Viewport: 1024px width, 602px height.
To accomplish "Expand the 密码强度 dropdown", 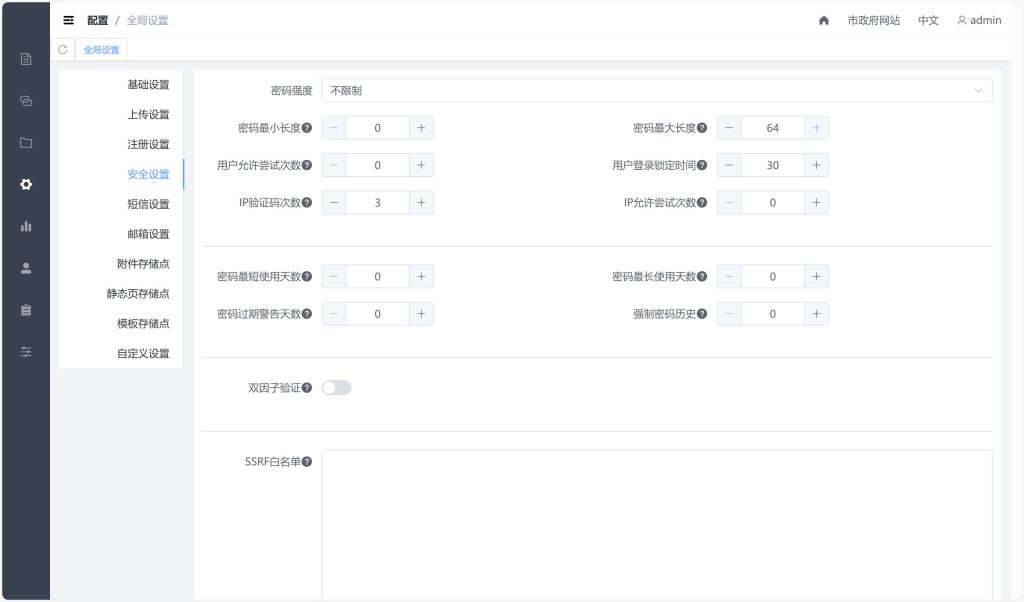I will [656, 91].
